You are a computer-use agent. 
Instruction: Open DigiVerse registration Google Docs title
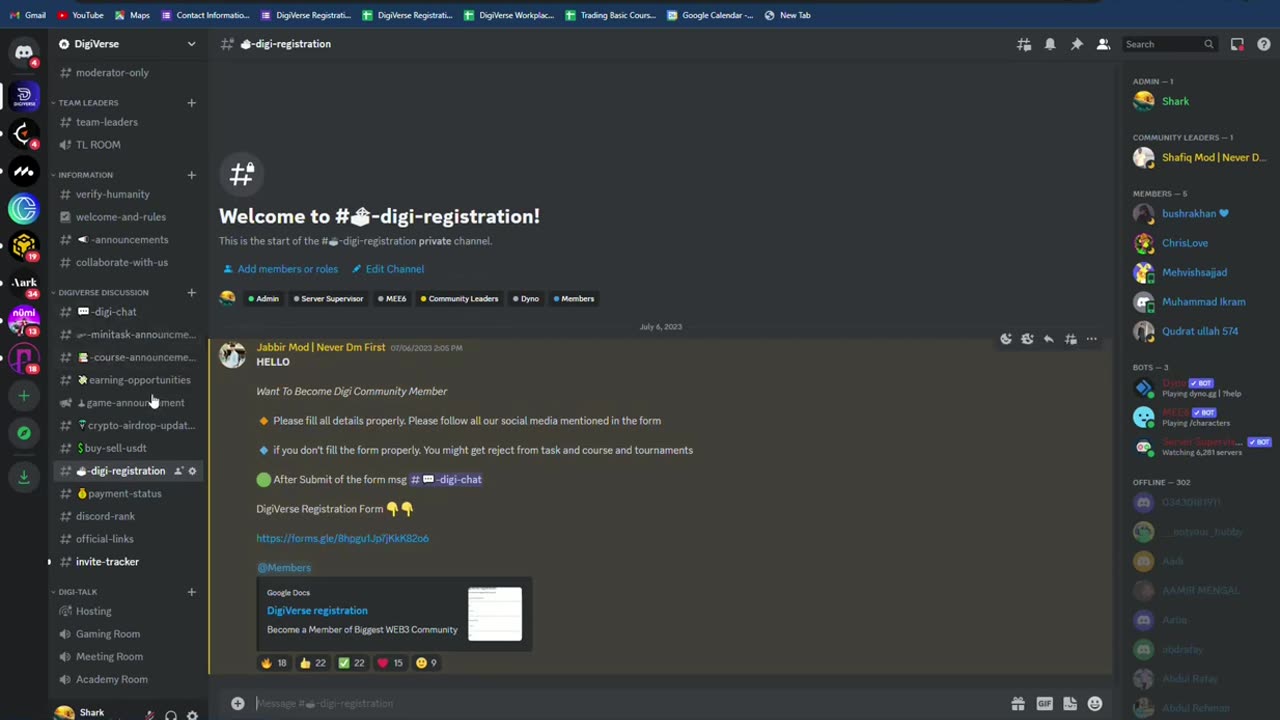(x=317, y=610)
